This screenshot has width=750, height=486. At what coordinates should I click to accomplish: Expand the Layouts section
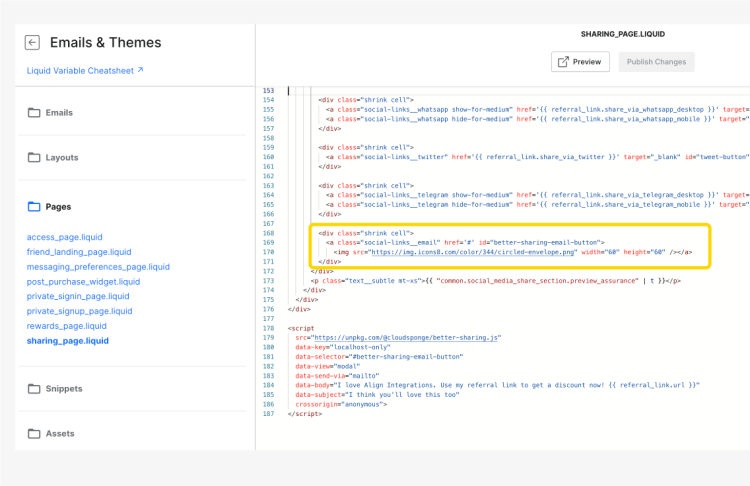point(62,157)
